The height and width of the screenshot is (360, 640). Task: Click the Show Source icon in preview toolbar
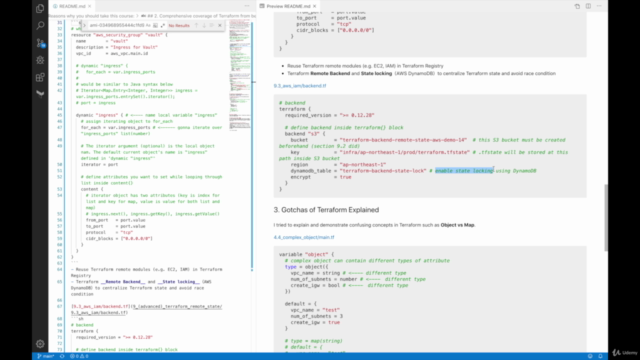(577, 6)
